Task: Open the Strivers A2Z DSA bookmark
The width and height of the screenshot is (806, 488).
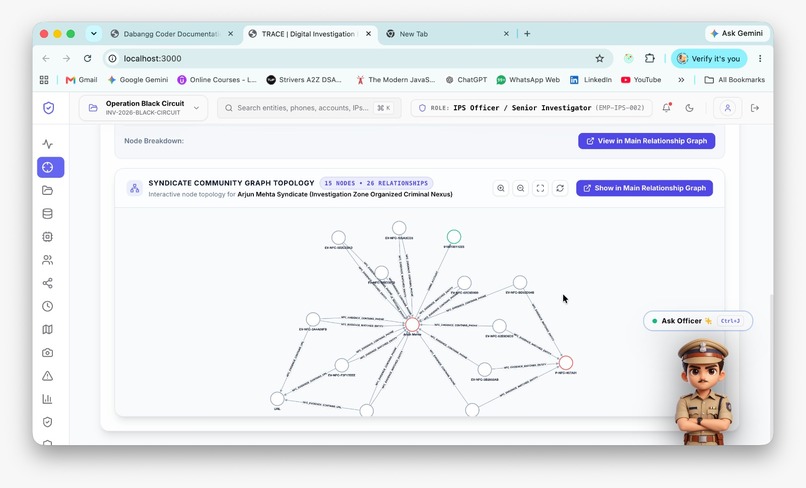Action: (x=304, y=80)
